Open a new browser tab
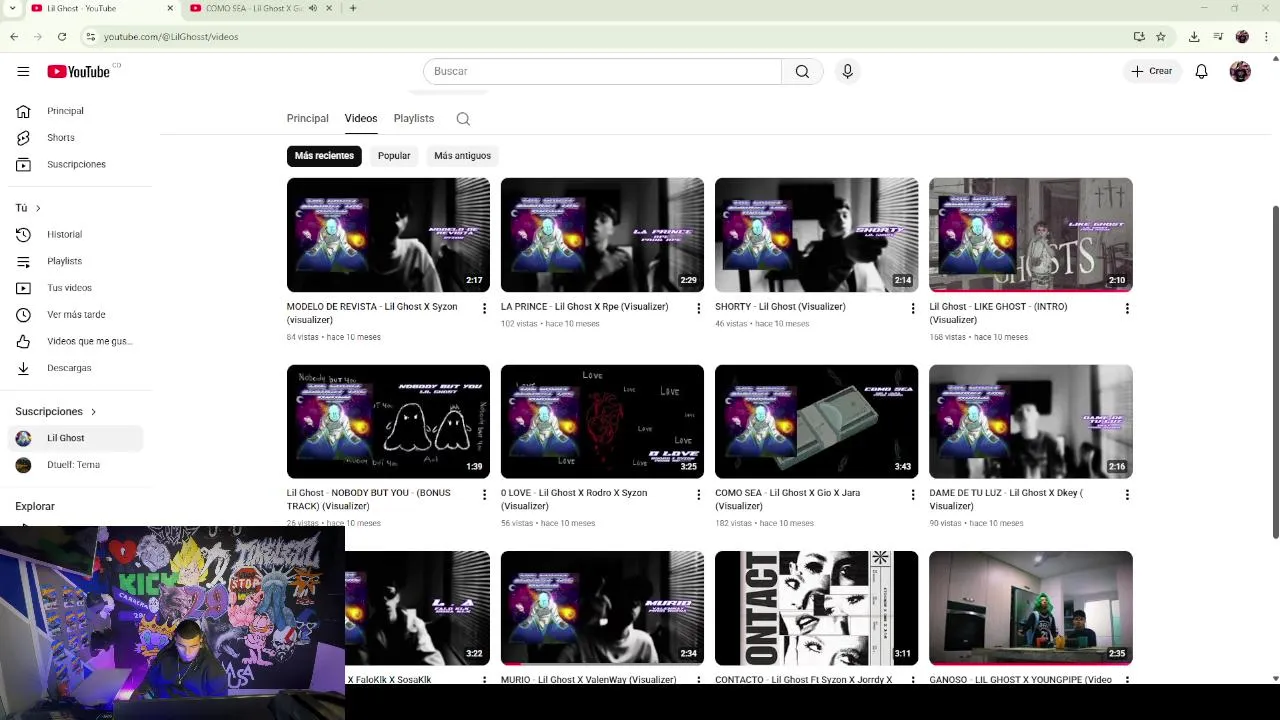This screenshot has width=1280, height=720. (353, 8)
